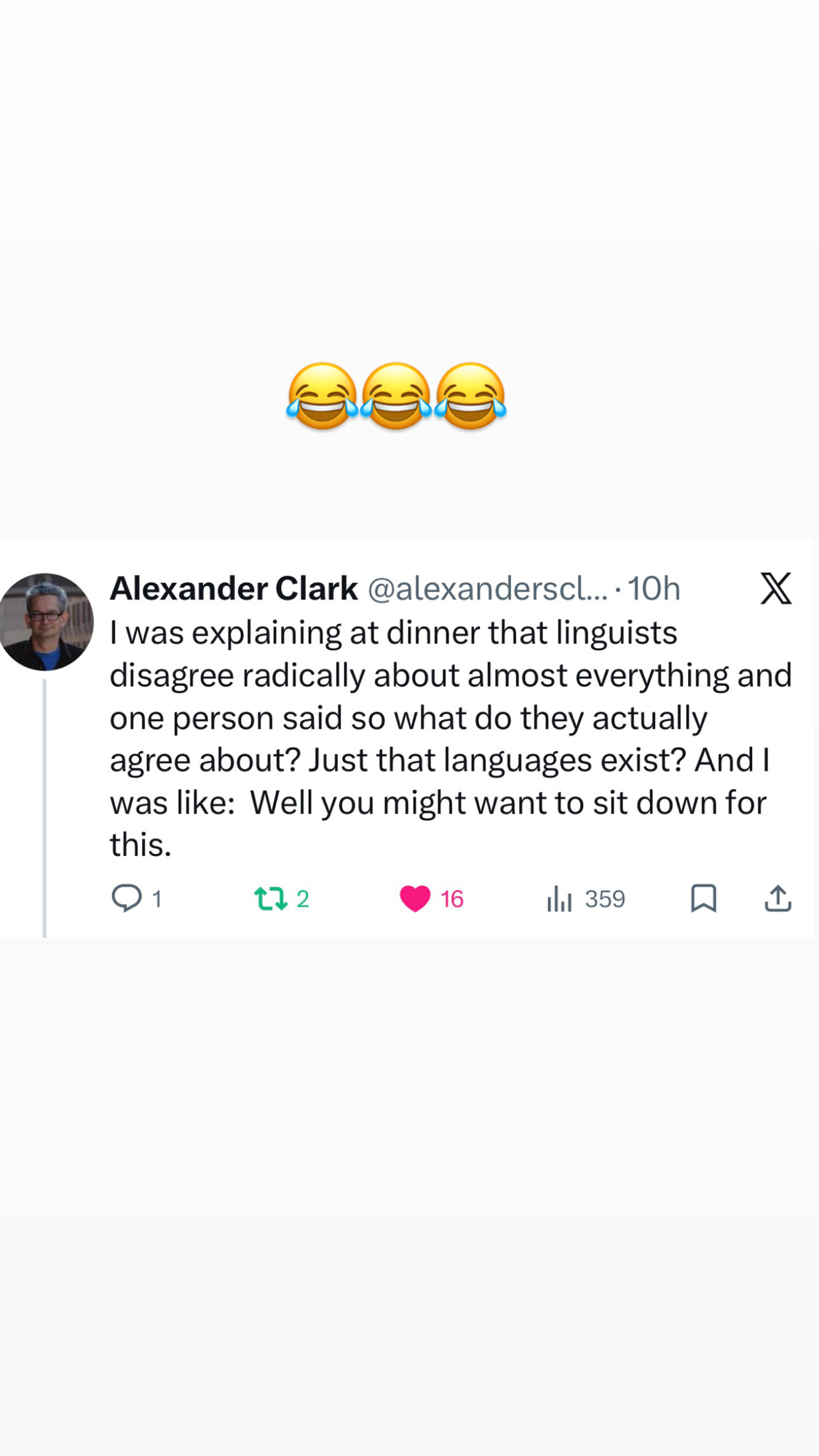Click the 10h timestamp
The width and height of the screenshot is (819, 1456).
654,588
